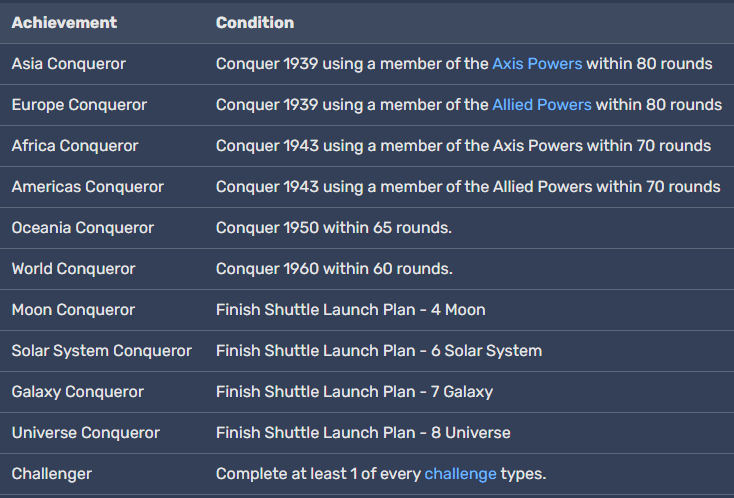The image size is (734, 498).
Task: Click 'Finish Shuttle Launch Plan - 8 Universe' text
Action: (363, 433)
